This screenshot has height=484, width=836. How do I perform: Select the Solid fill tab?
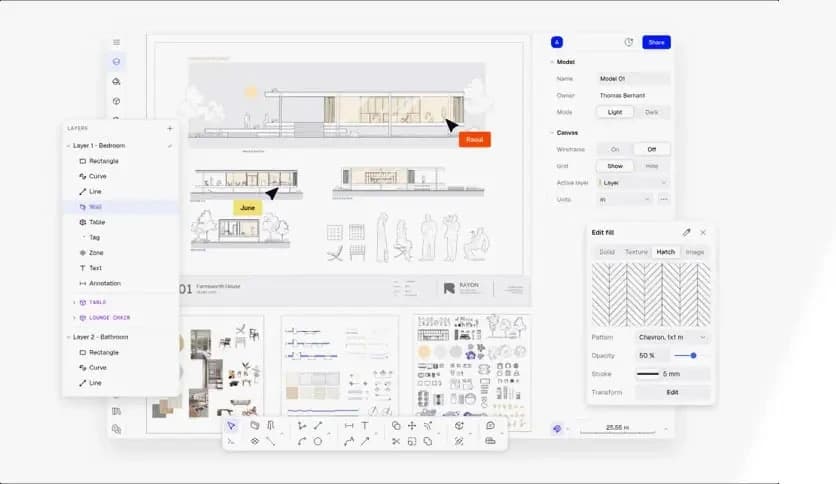coord(607,252)
